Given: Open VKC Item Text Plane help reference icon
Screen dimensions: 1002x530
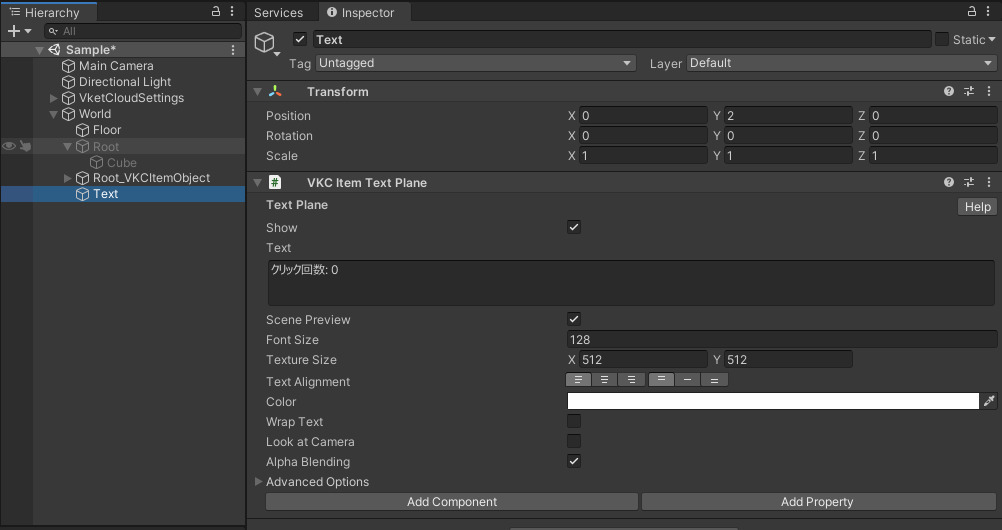Looking at the screenshot, I should pos(948,183).
